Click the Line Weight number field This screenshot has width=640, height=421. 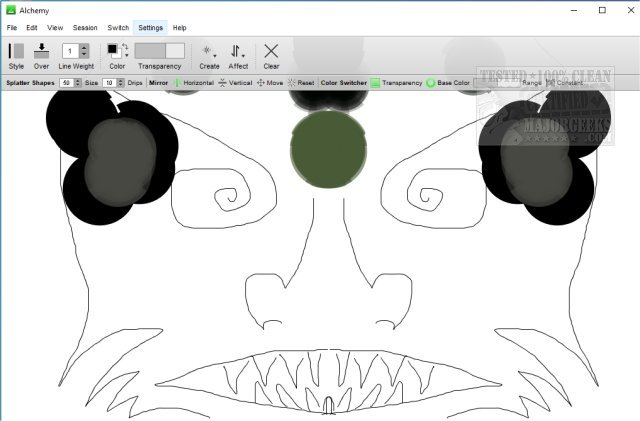point(70,50)
